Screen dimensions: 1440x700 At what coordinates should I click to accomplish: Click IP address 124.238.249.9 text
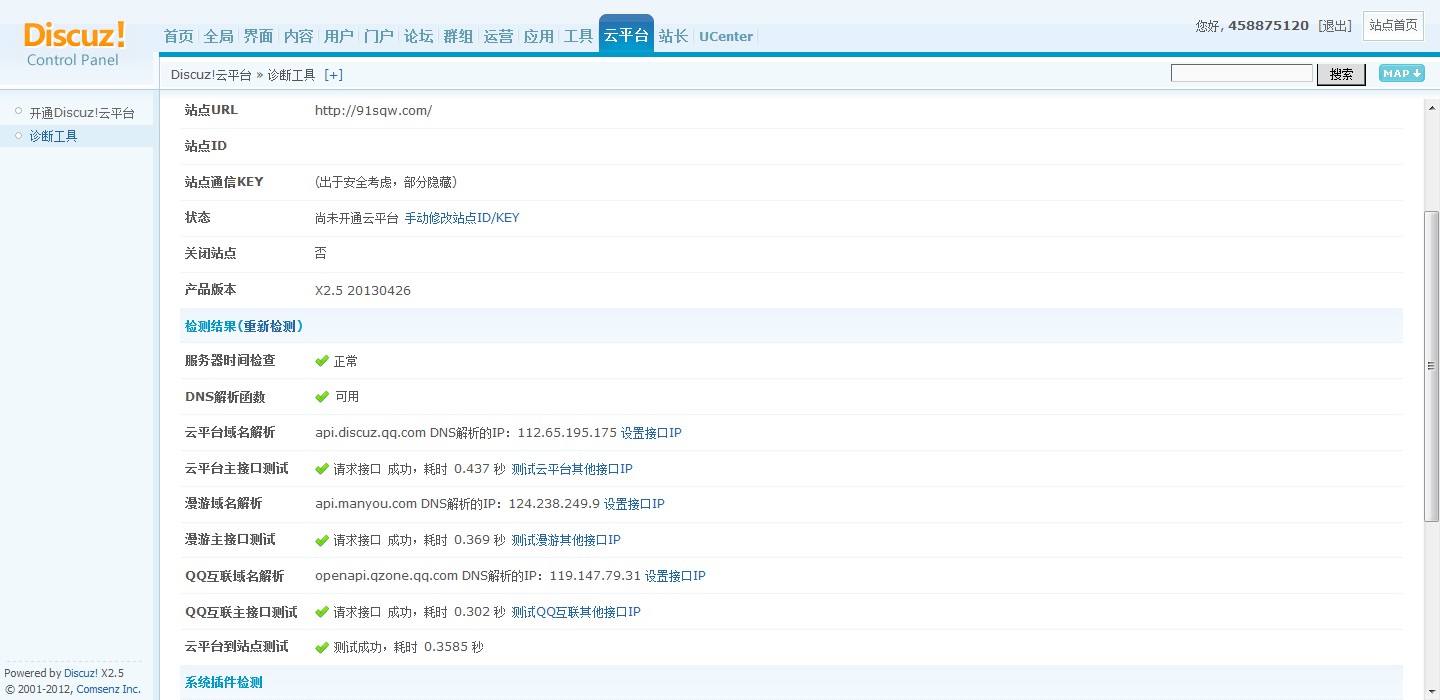(554, 504)
